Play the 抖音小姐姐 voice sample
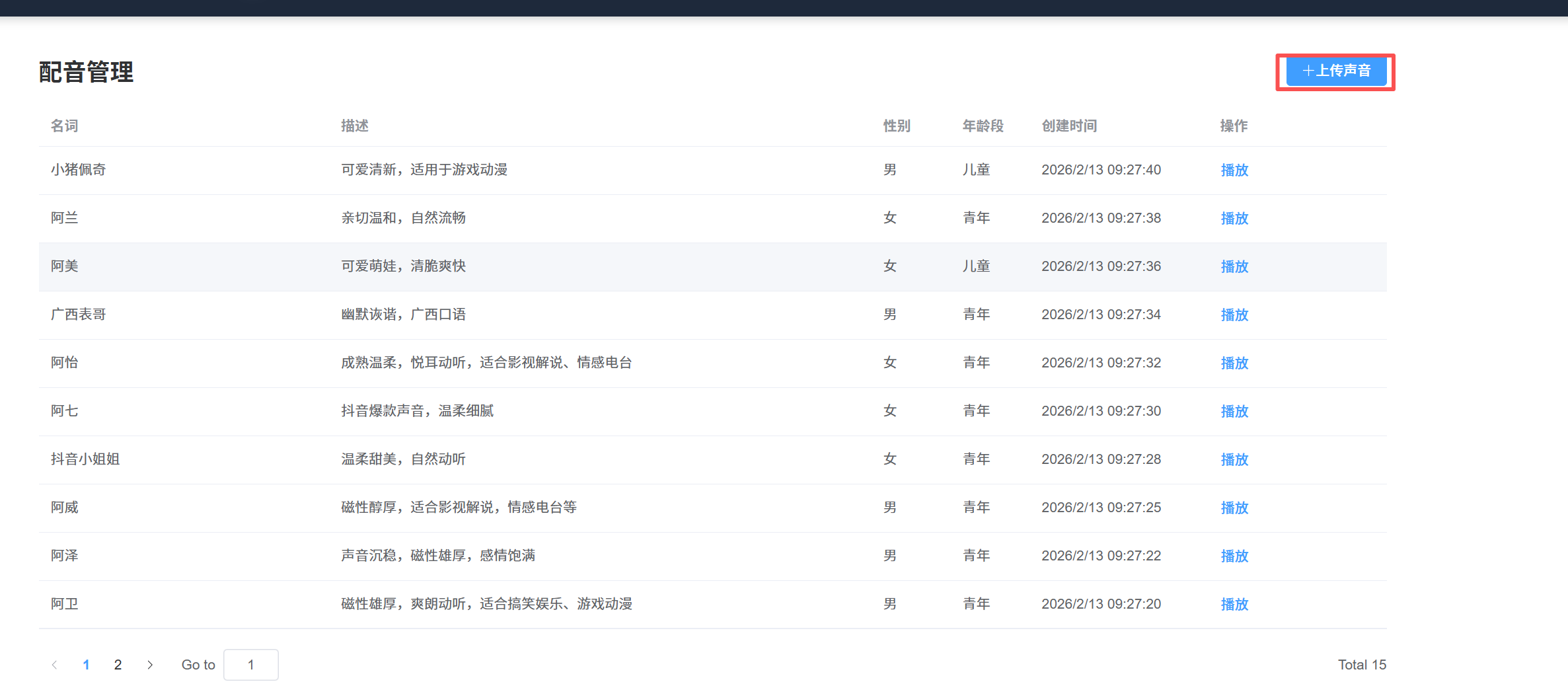 pos(1234,460)
